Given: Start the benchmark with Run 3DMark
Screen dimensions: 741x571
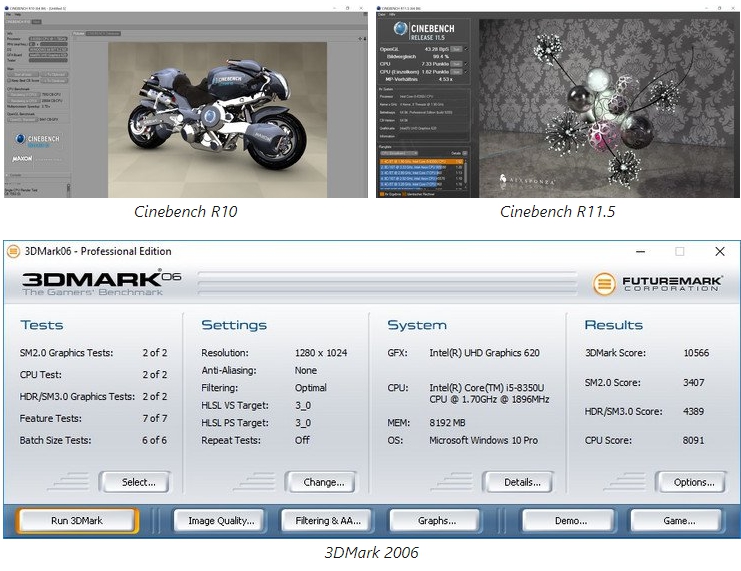Looking at the screenshot, I should (x=77, y=520).
